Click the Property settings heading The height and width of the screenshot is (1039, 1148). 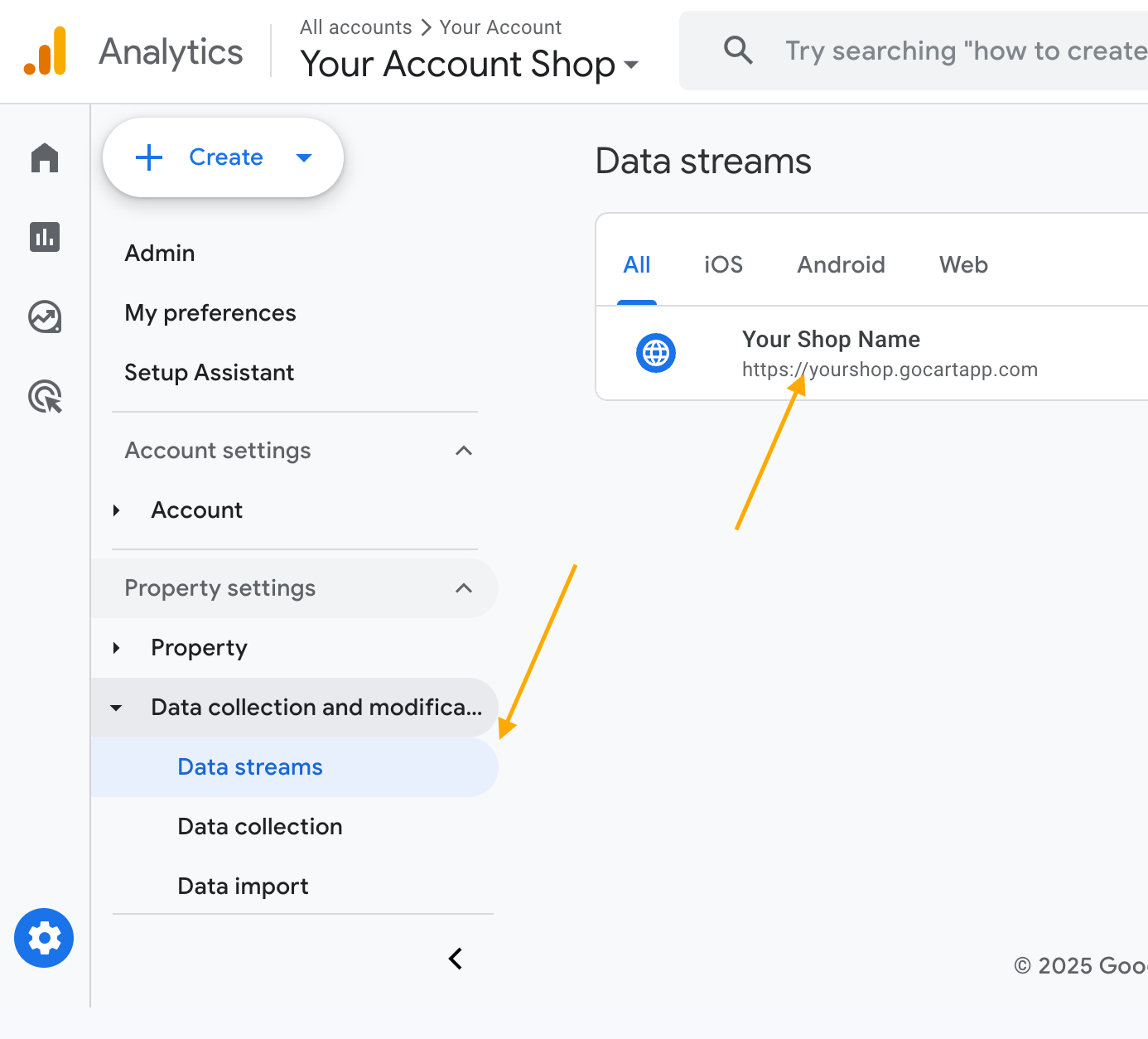coord(220,588)
